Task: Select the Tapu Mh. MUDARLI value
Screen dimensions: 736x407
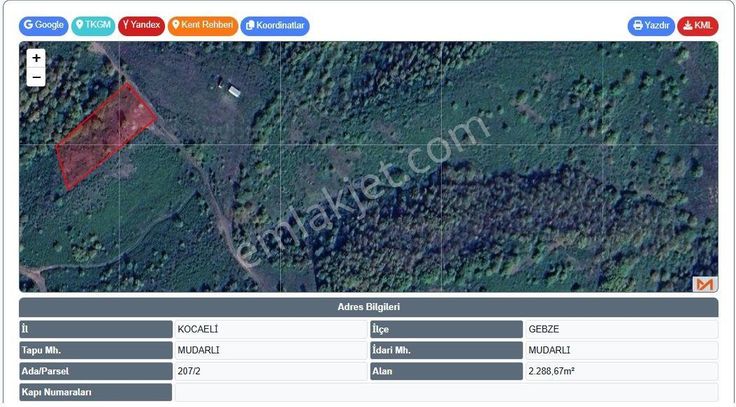Action: pos(269,351)
